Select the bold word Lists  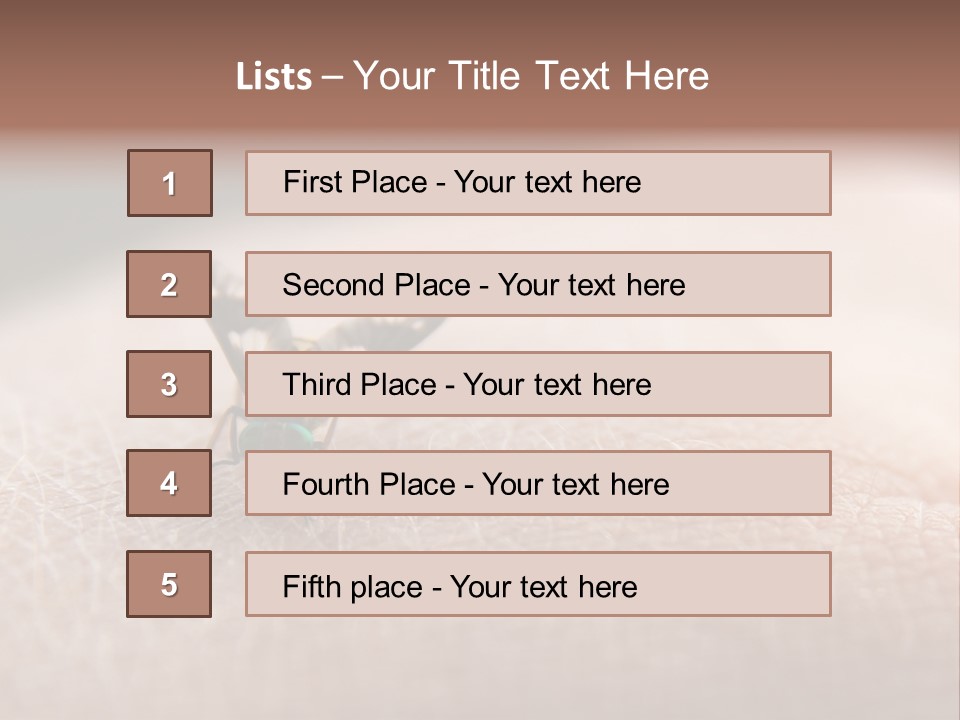274,77
